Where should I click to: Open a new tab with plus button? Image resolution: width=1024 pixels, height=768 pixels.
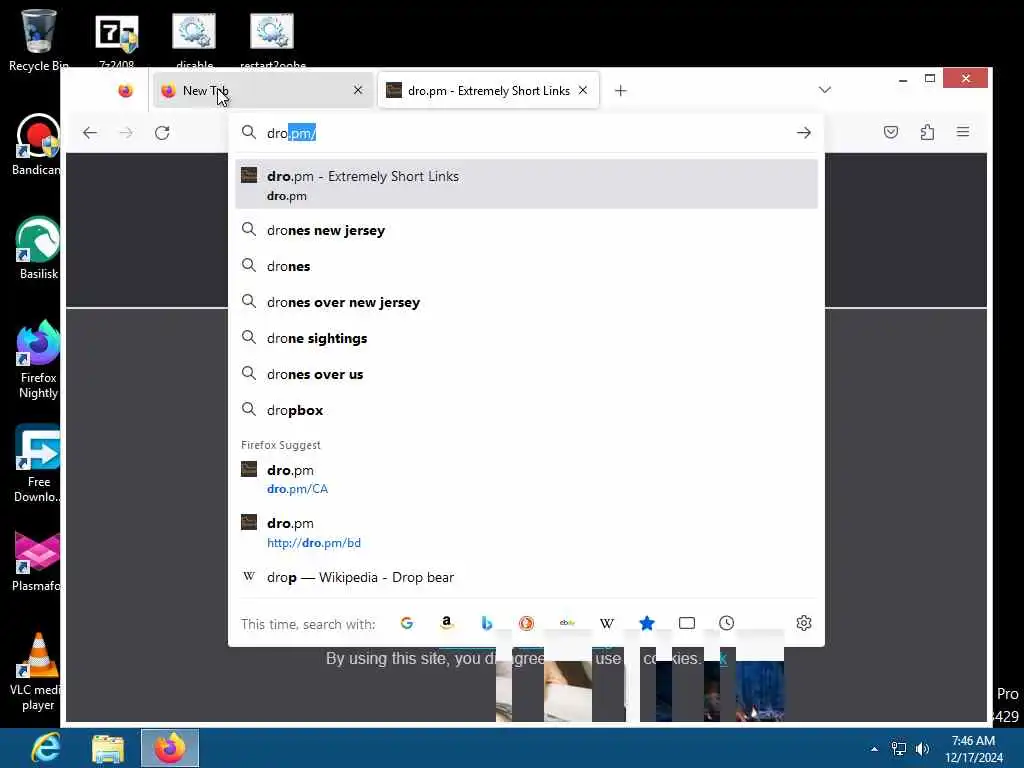point(620,91)
